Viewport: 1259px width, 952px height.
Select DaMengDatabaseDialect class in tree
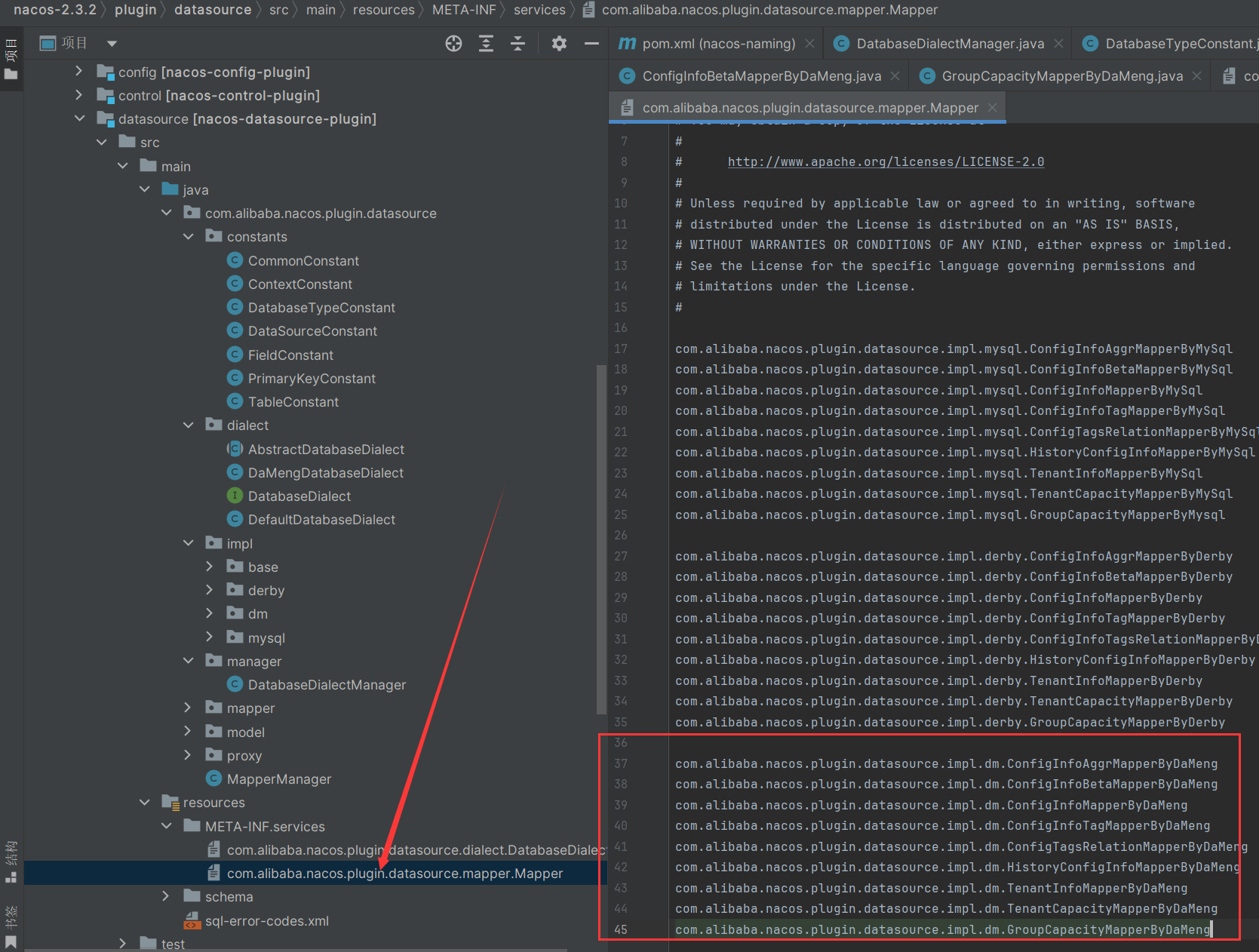click(325, 473)
